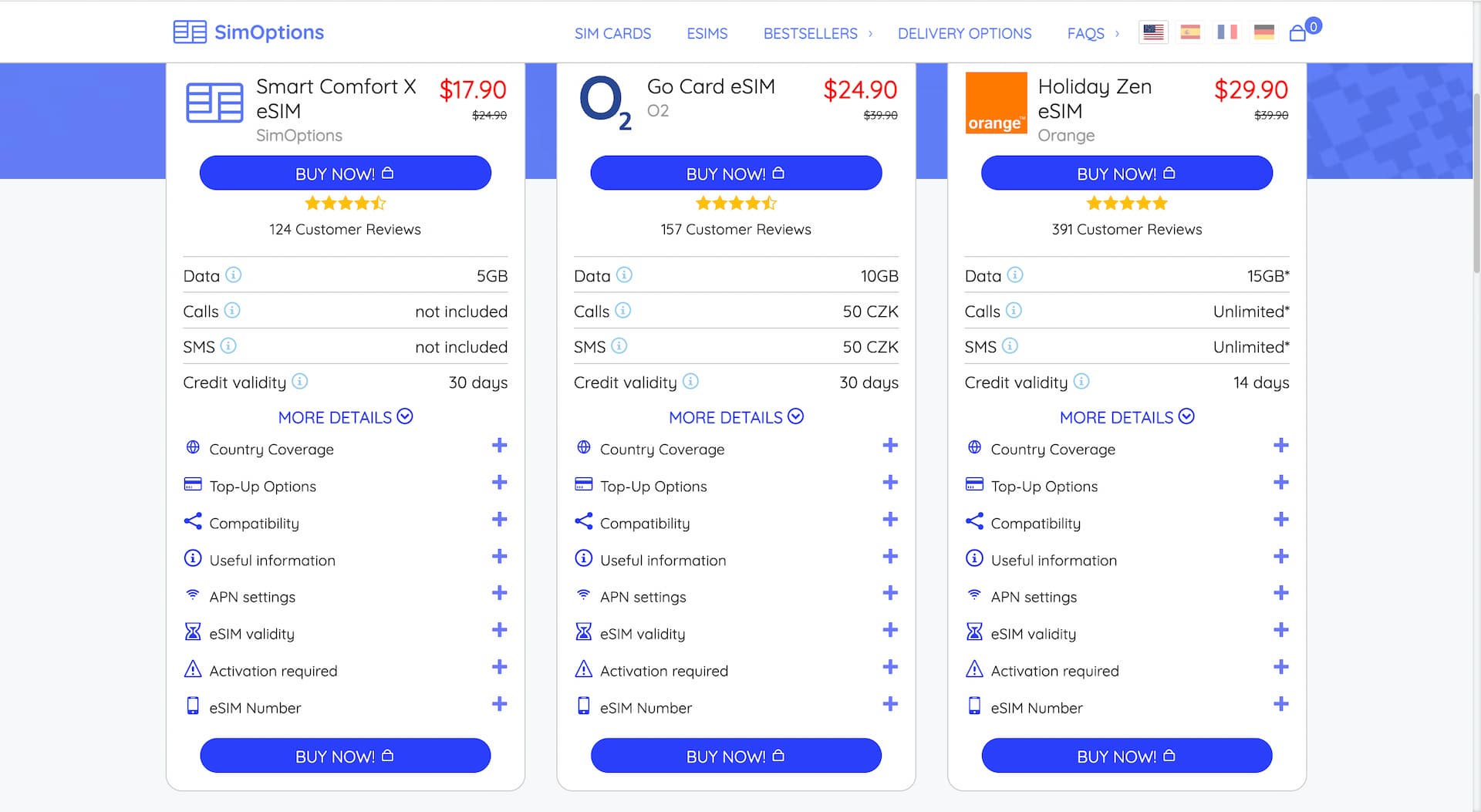
Task: Open the Data info tooltip on Smart Comfort X
Action: (x=232, y=275)
